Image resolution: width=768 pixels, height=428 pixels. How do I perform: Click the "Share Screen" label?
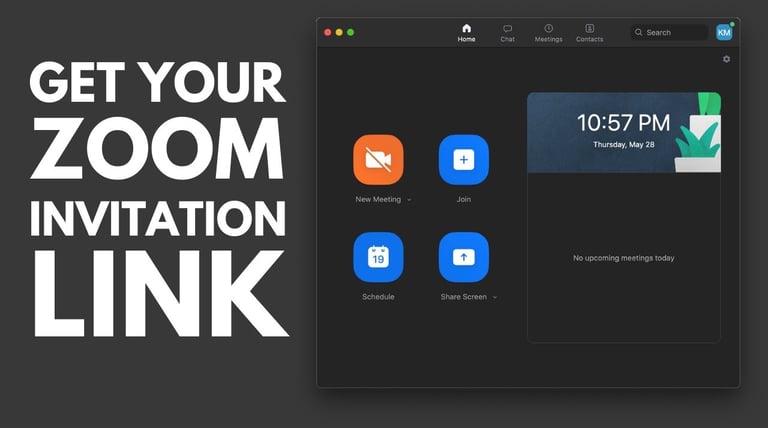point(463,297)
